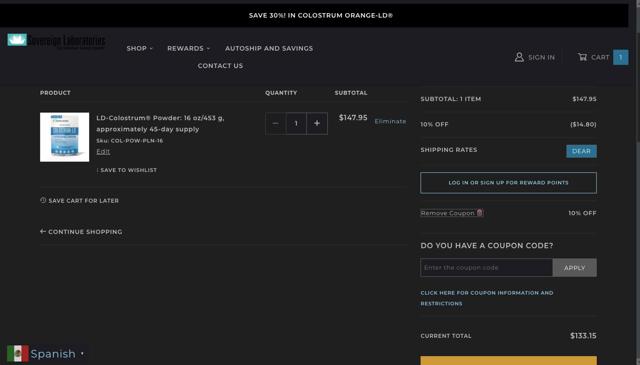
Task: Click the Save 30% Colostrum Orange-LD banner
Action: coord(321,16)
